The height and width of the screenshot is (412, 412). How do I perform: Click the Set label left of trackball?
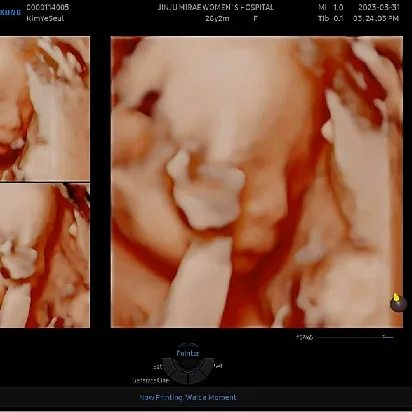pyautogui.click(x=158, y=367)
